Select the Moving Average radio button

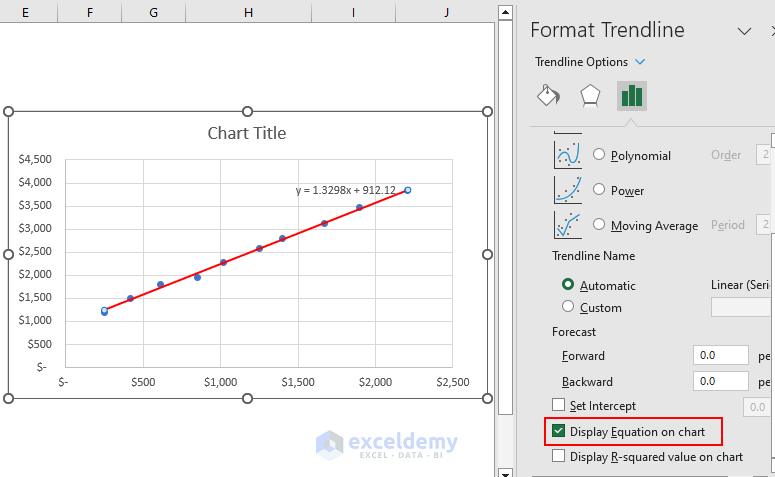[x=599, y=224]
